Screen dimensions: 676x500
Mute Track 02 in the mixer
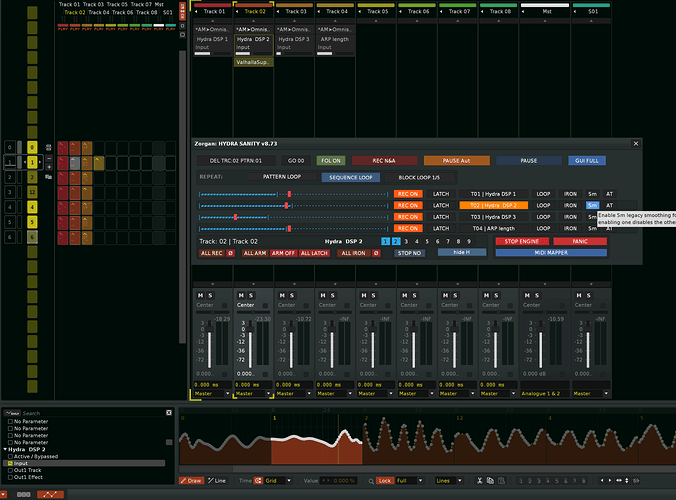pyautogui.click(x=241, y=295)
